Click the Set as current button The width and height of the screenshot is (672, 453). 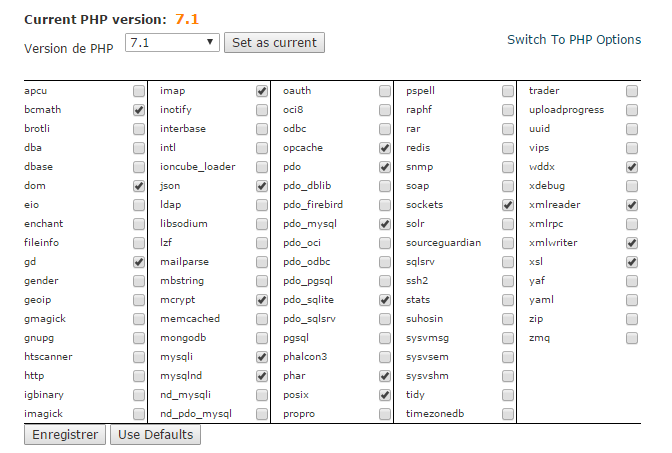click(x=274, y=42)
